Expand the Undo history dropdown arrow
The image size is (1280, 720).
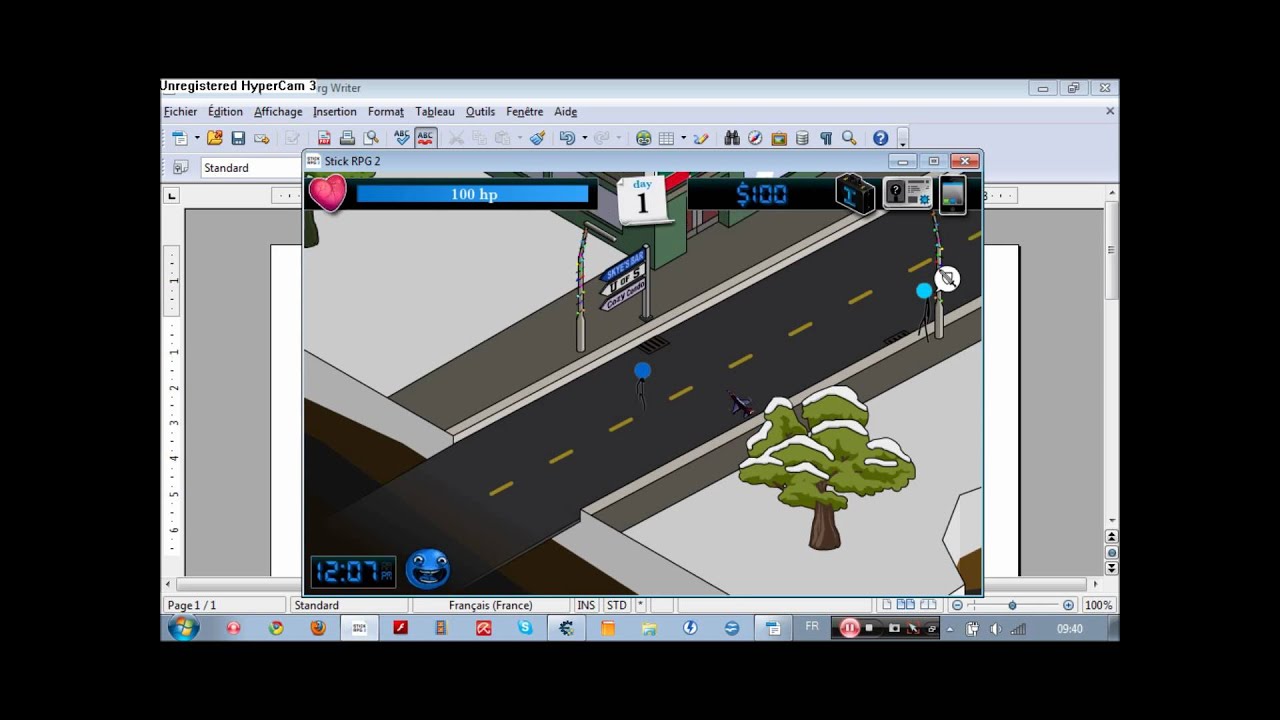584,138
